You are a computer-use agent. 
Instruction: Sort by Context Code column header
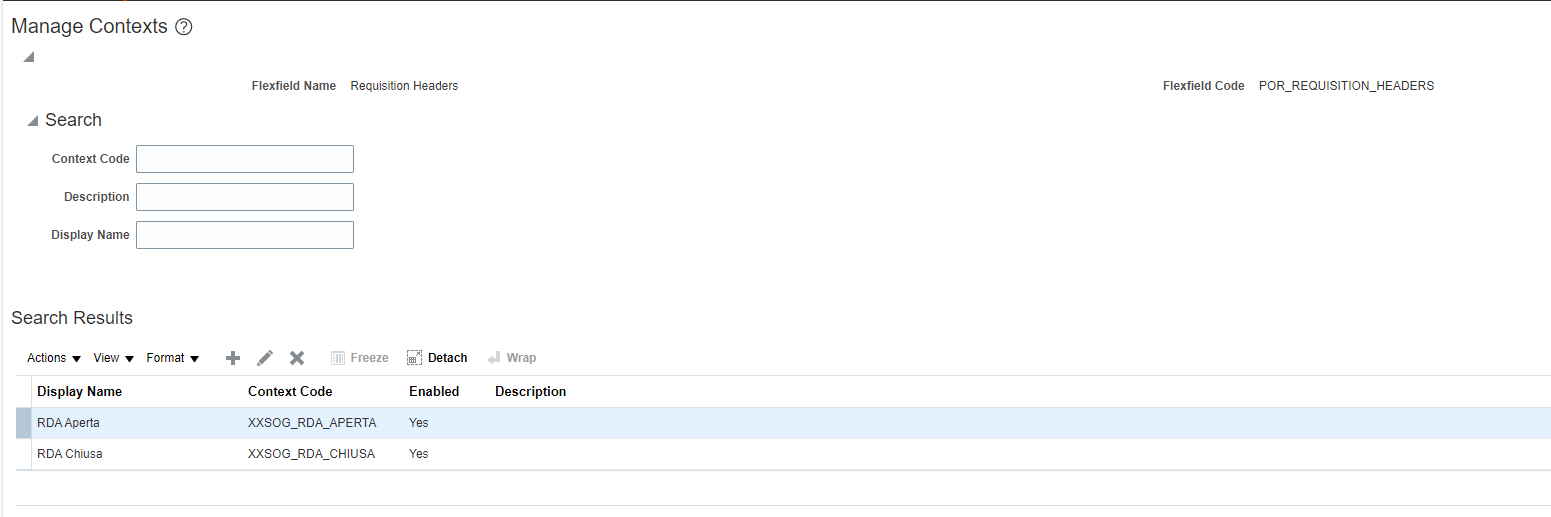pos(290,391)
